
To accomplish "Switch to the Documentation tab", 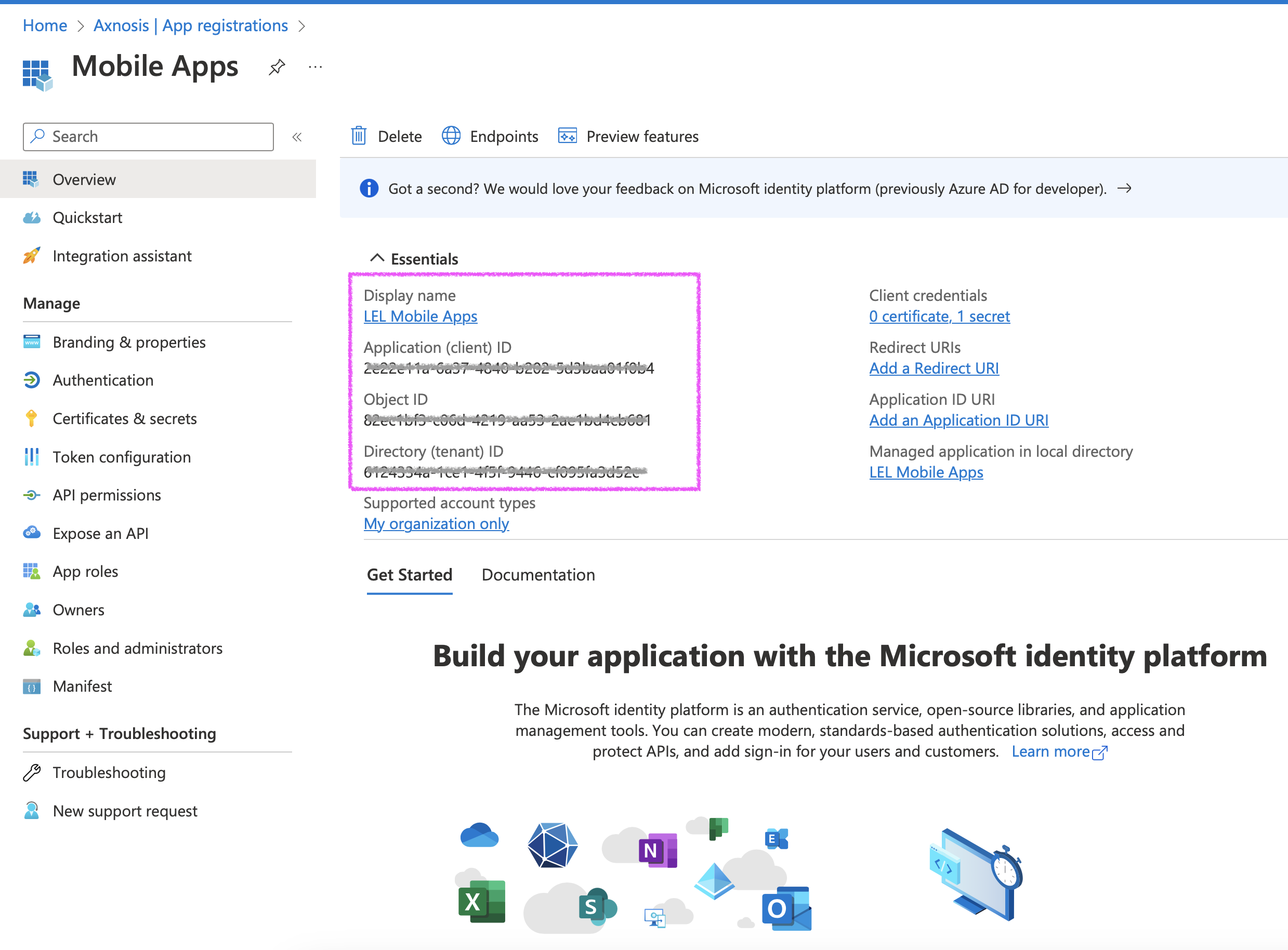I will [x=538, y=574].
